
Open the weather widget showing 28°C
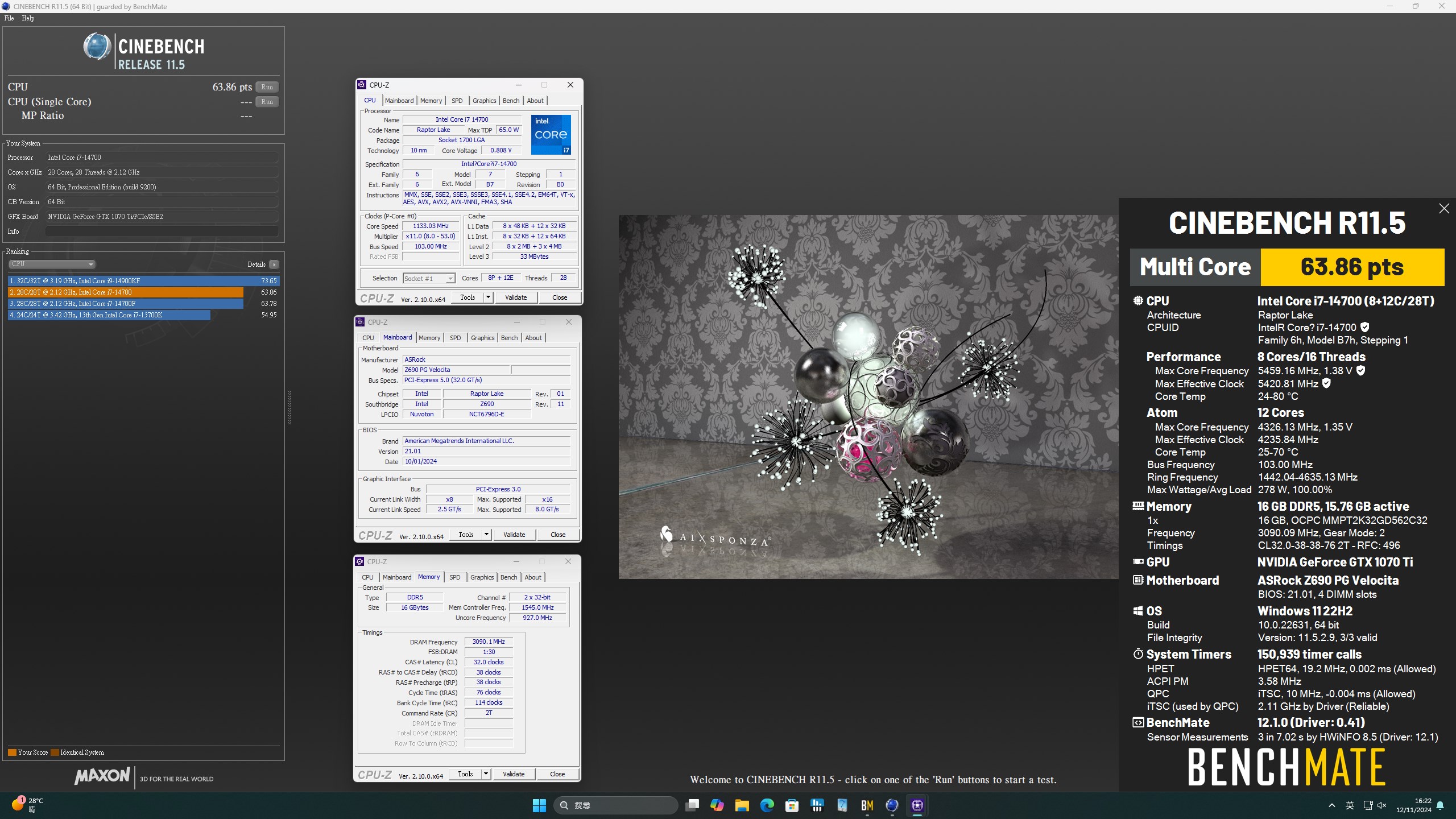(27, 805)
